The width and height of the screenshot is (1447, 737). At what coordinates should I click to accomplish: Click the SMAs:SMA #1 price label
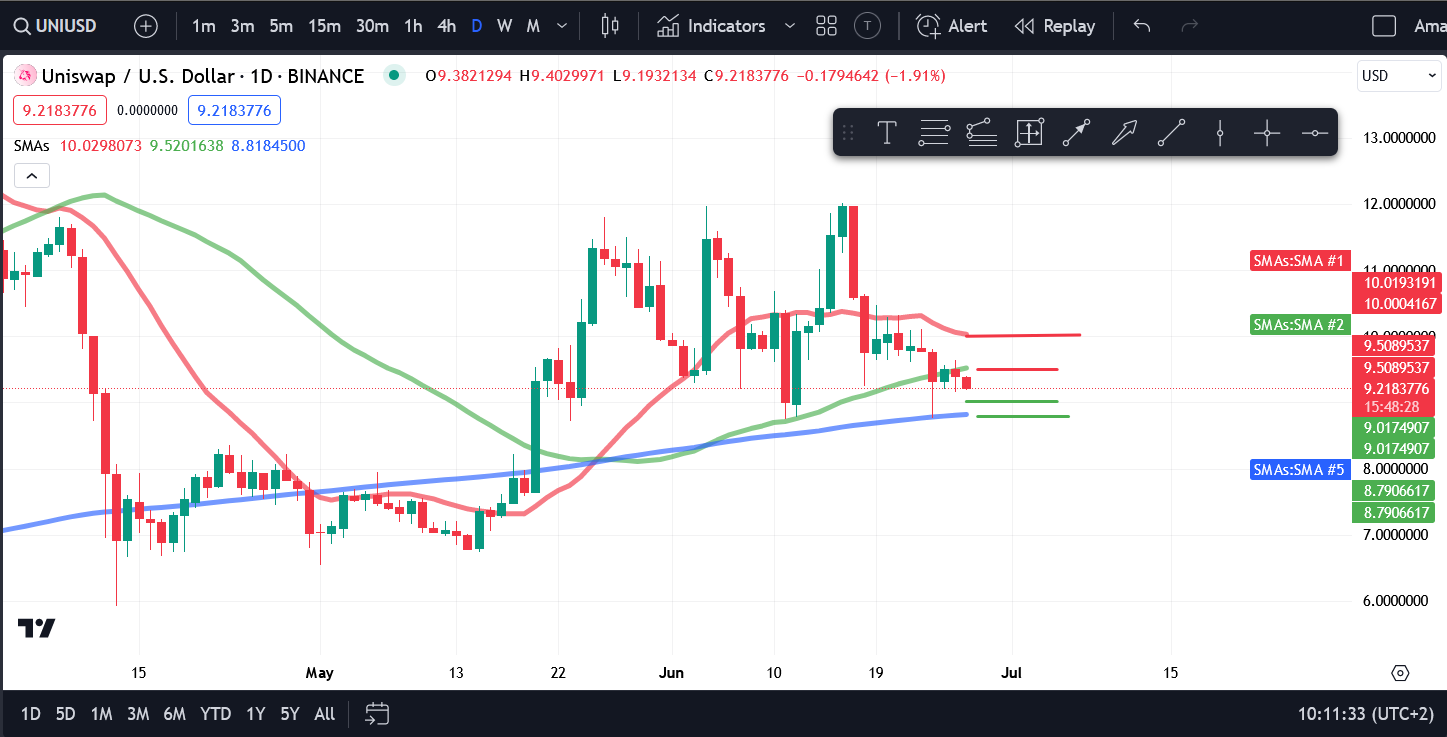click(x=1301, y=261)
